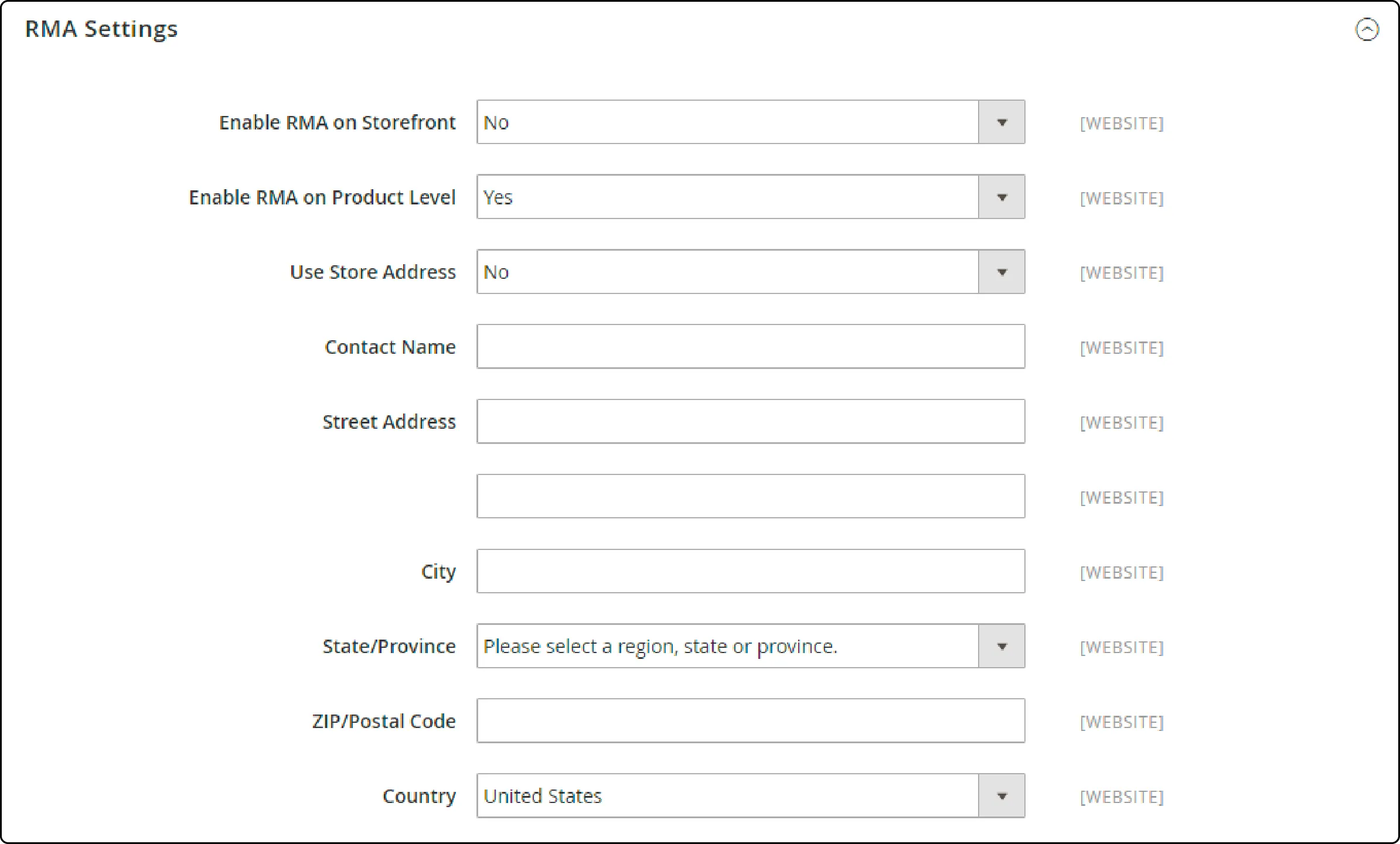Select the 'No' value in Storefront select
Image resolution: width=1400 pixels, height=844 pixels.
click(496, 123)
